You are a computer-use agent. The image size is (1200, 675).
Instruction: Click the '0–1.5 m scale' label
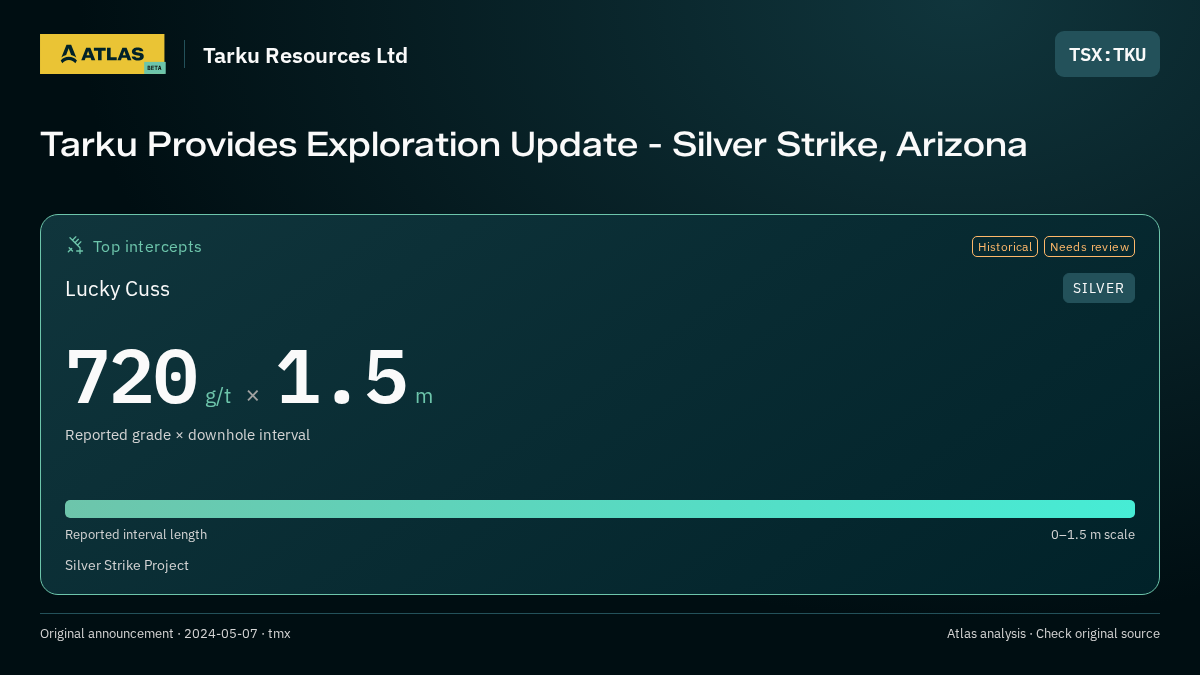tap(1092, 534)
